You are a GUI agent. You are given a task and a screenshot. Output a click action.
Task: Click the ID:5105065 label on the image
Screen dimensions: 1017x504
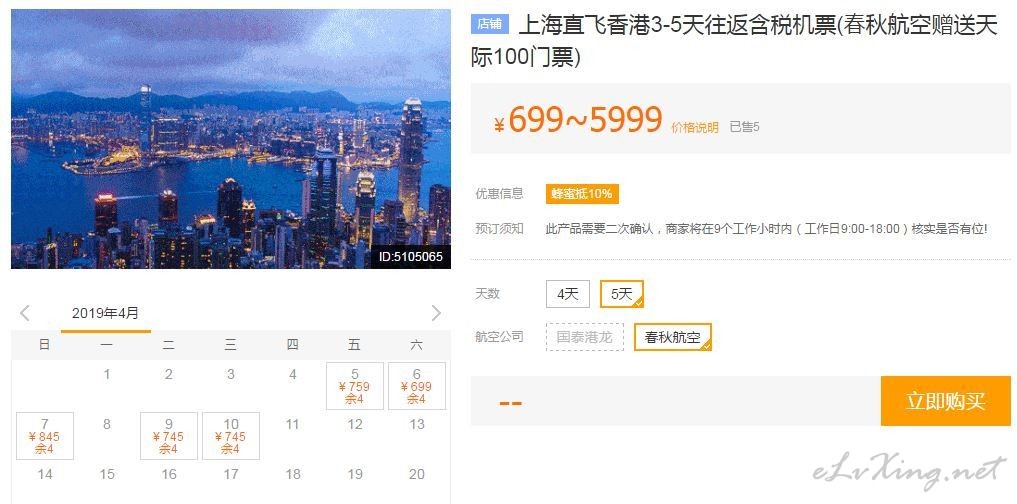[x=411, y=257]
